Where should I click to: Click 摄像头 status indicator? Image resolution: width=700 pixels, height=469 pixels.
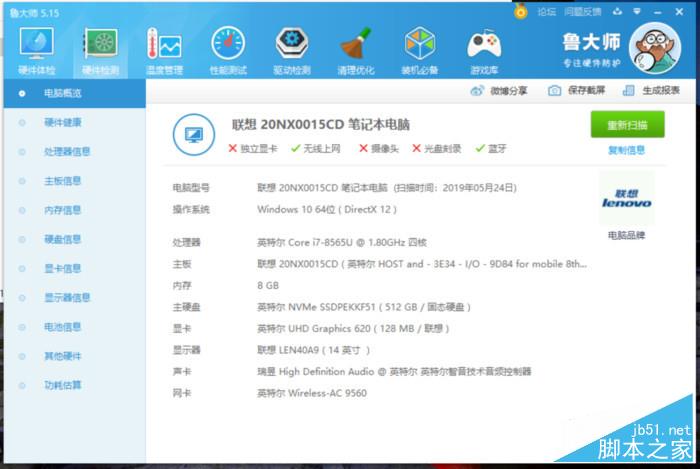pyautogui.click(x=379, y=149)
